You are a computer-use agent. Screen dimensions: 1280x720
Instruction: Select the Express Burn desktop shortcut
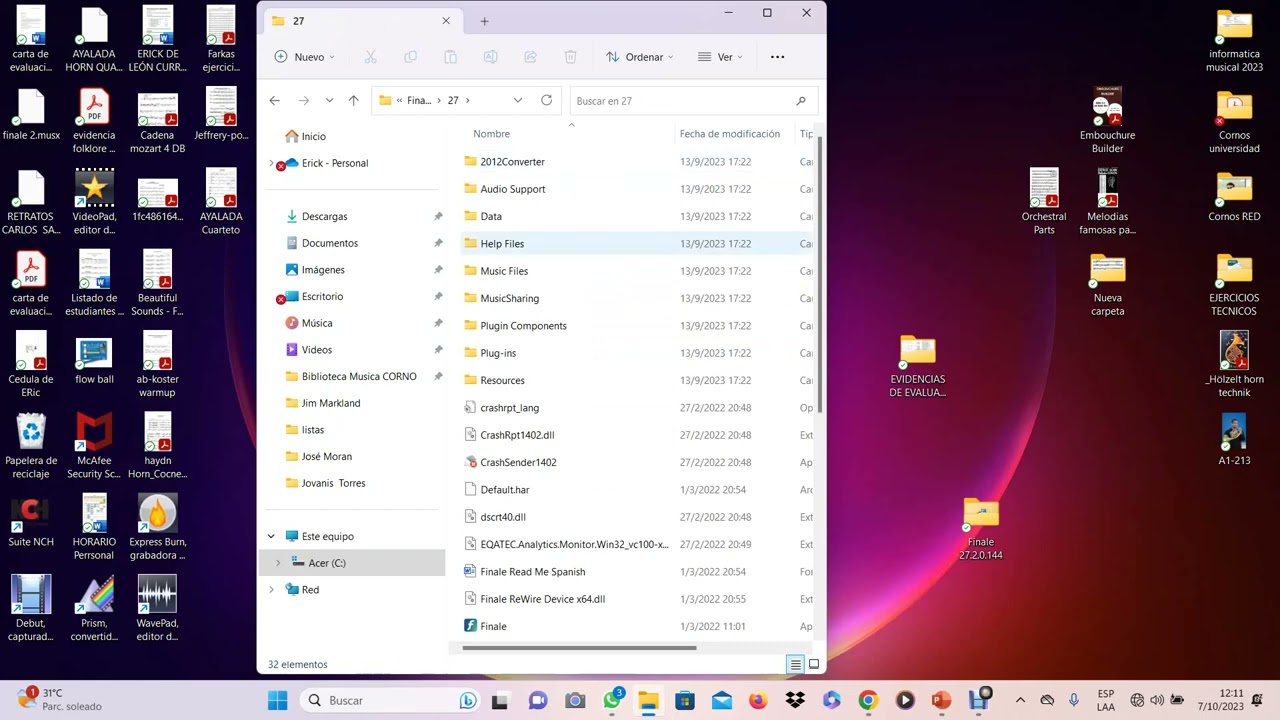[x=157, y=528]
